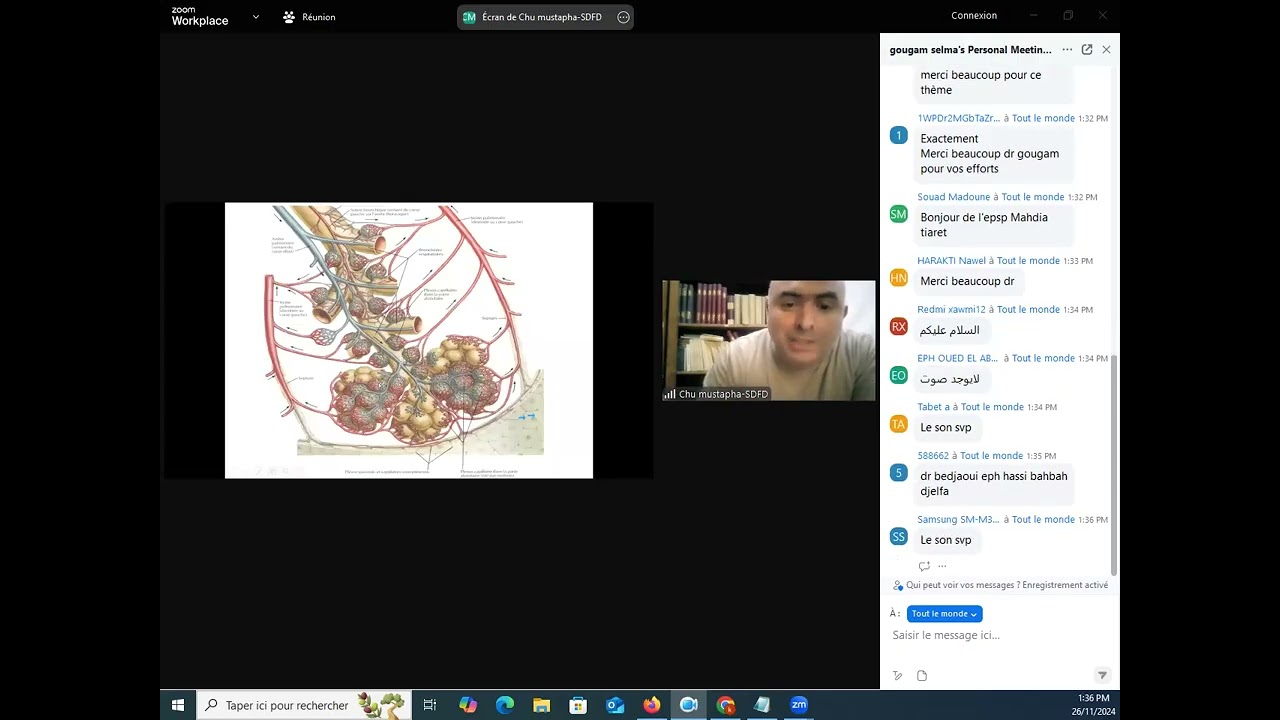Image resolution: width=1280 pixels, height=720 pixels.
Task: Send the chat message
Action: pos(1102,676)
